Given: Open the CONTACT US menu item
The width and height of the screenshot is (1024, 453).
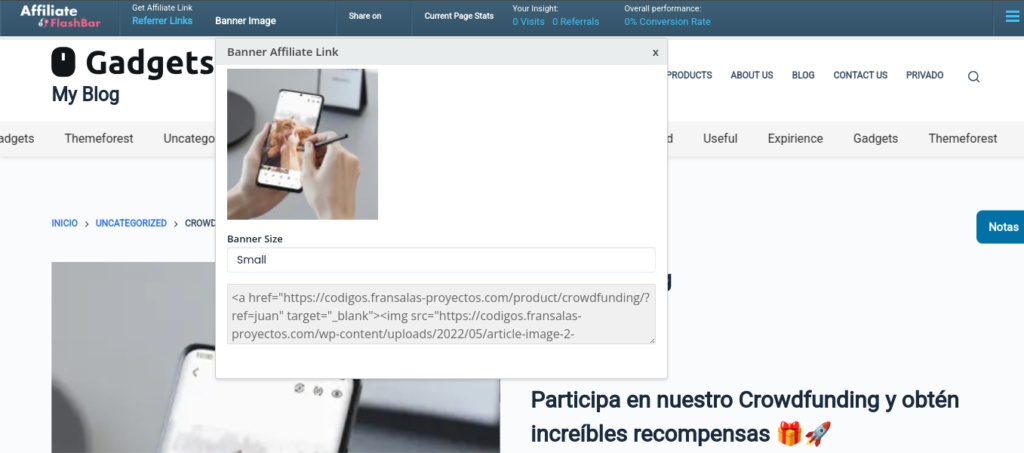Looking at the screenshot, I should click(x=860, y=75).
